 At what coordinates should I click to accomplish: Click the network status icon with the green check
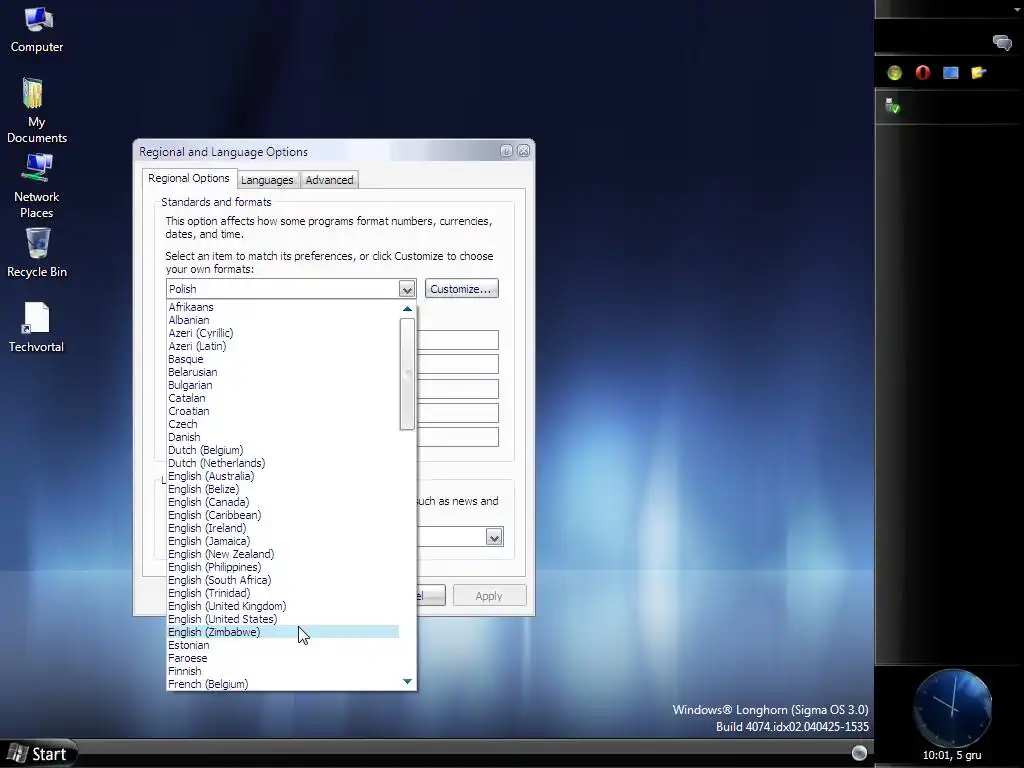[x=892, y=106]
